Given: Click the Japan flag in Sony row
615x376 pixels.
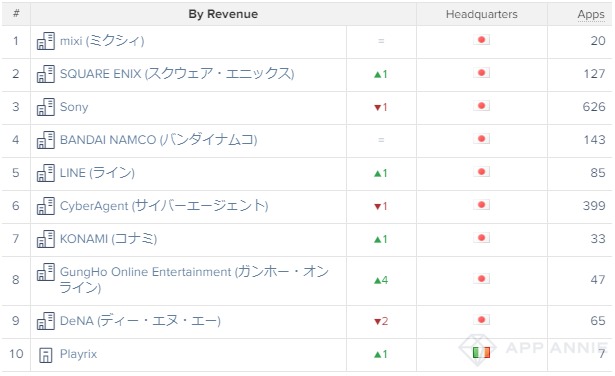Looking at the screenshot, I should tap(481, 105).
